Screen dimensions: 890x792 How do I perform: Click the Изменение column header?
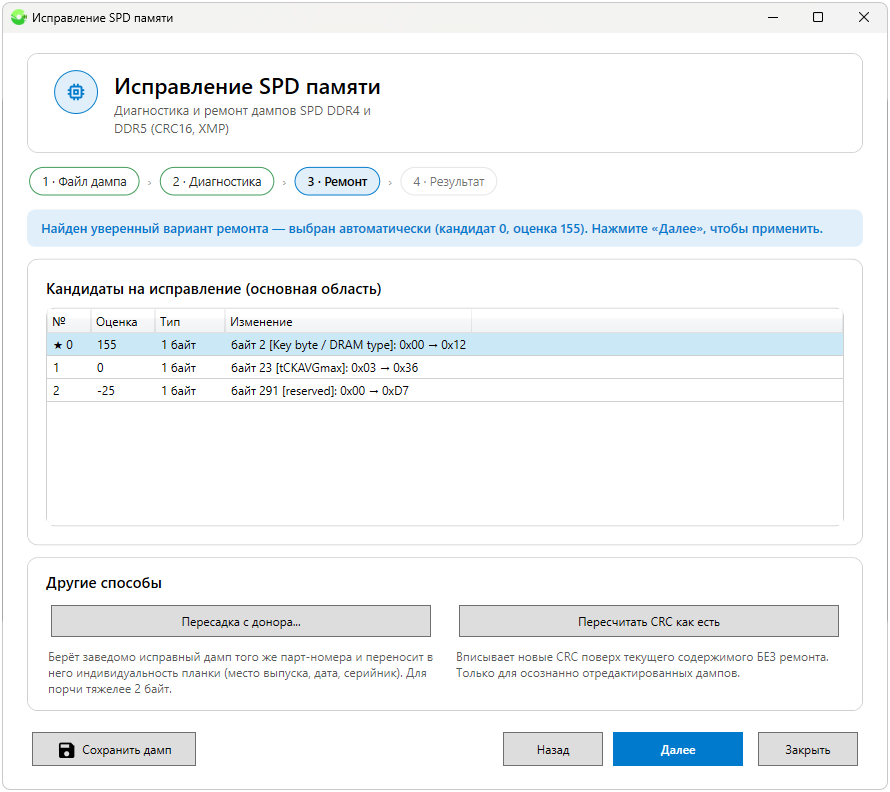click(349, 322)
